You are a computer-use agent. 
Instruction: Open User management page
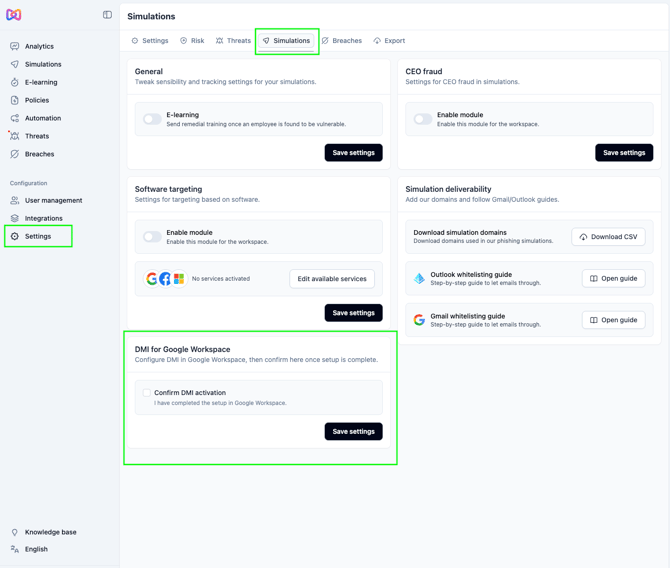pos(53,200)
